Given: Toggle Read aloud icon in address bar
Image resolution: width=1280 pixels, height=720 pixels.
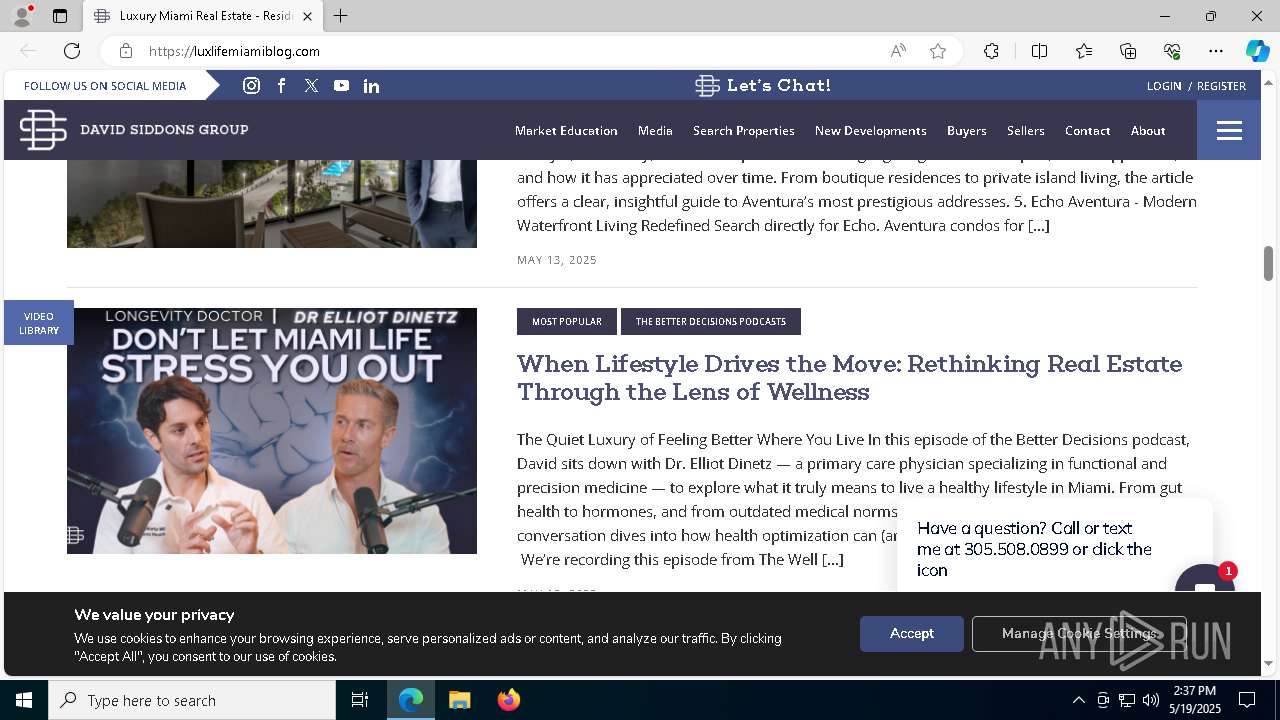Looking at the screenshot, I should tap(898, 51).
